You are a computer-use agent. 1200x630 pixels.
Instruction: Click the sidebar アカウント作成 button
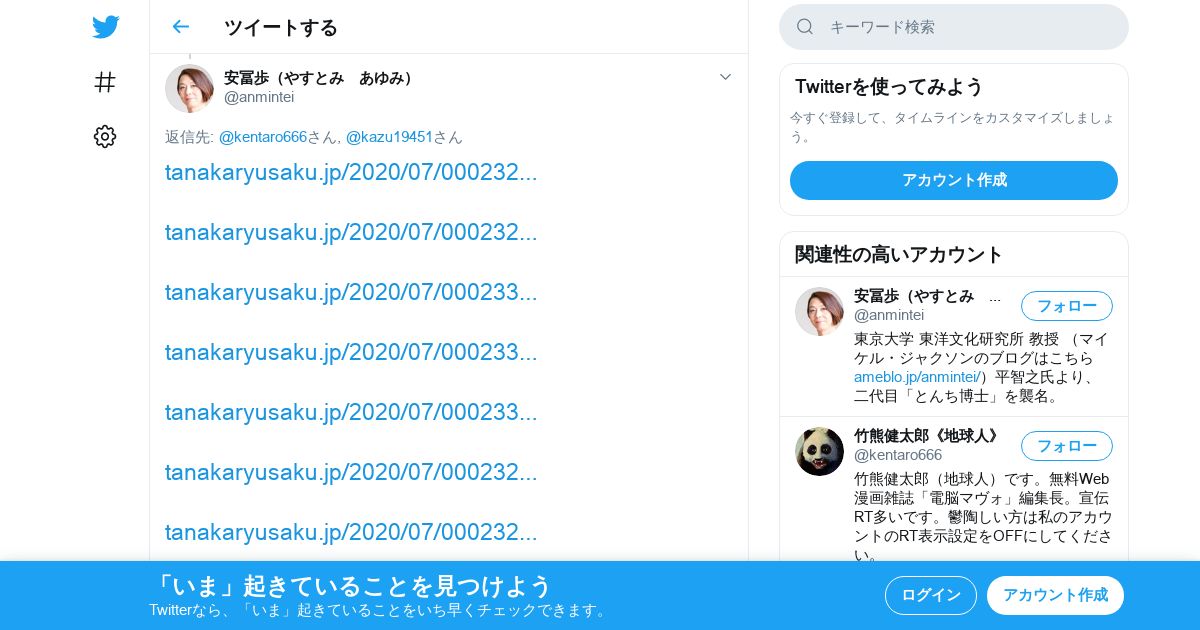[954, 180]
